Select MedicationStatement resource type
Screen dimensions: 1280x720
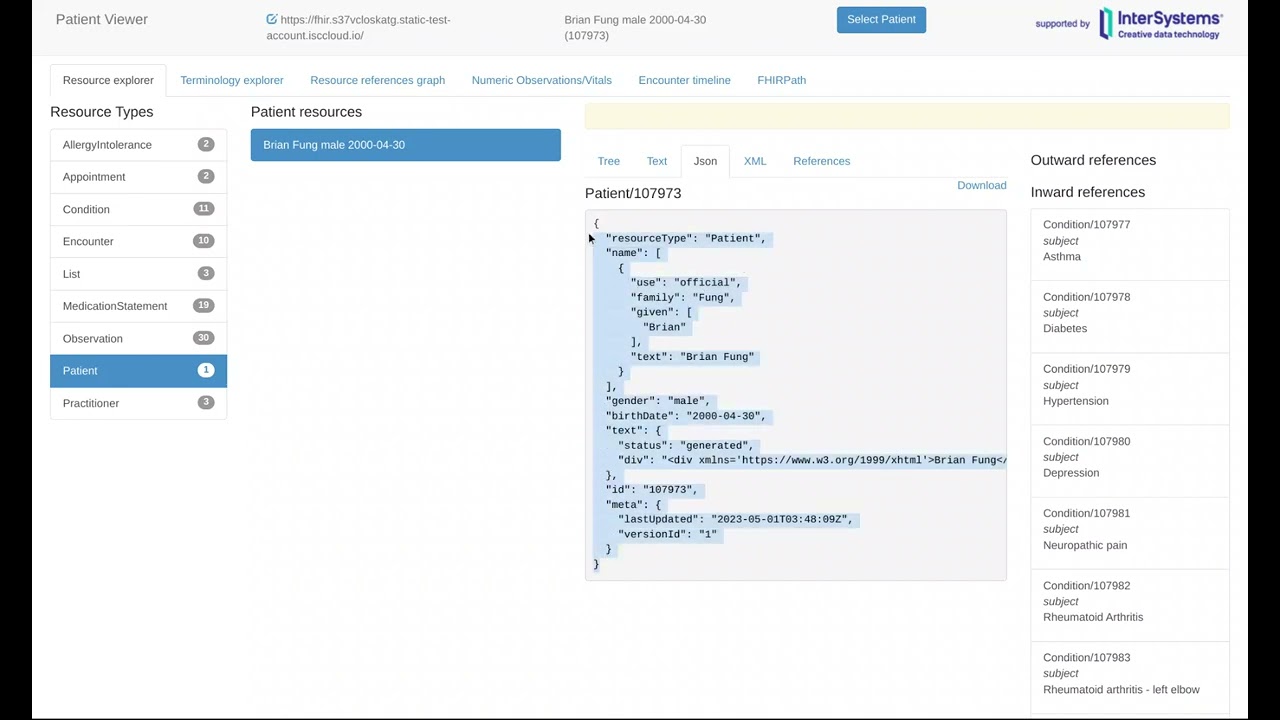pos(138,306)
